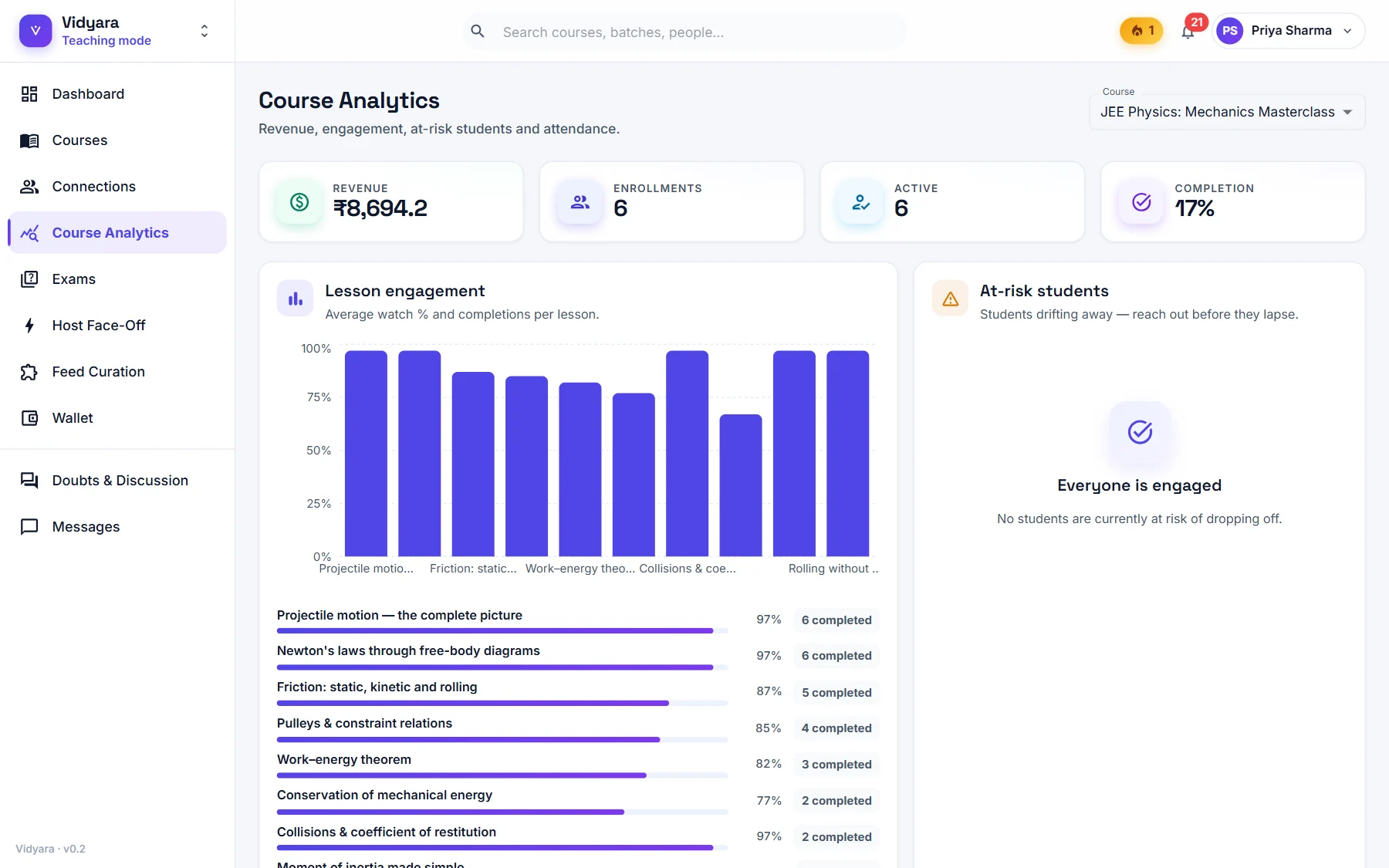
Task: Click the Host Face-Off lightning icon
Action: coord(29,326)
